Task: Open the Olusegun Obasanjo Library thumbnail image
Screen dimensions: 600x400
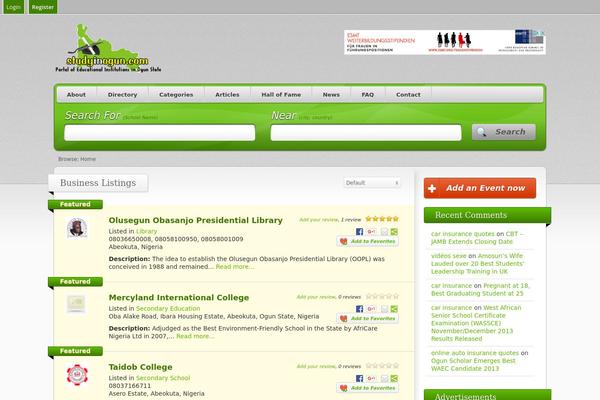Action: (x=77, y=228)
